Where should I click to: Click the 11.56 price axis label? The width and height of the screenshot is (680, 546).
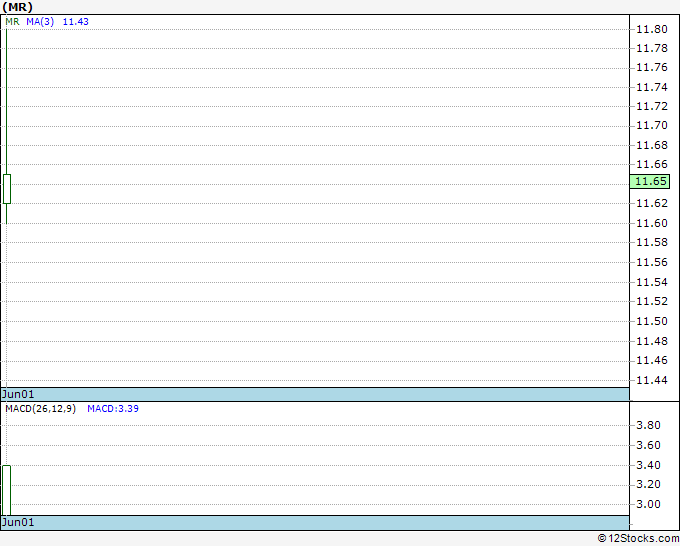pos(651,262)
